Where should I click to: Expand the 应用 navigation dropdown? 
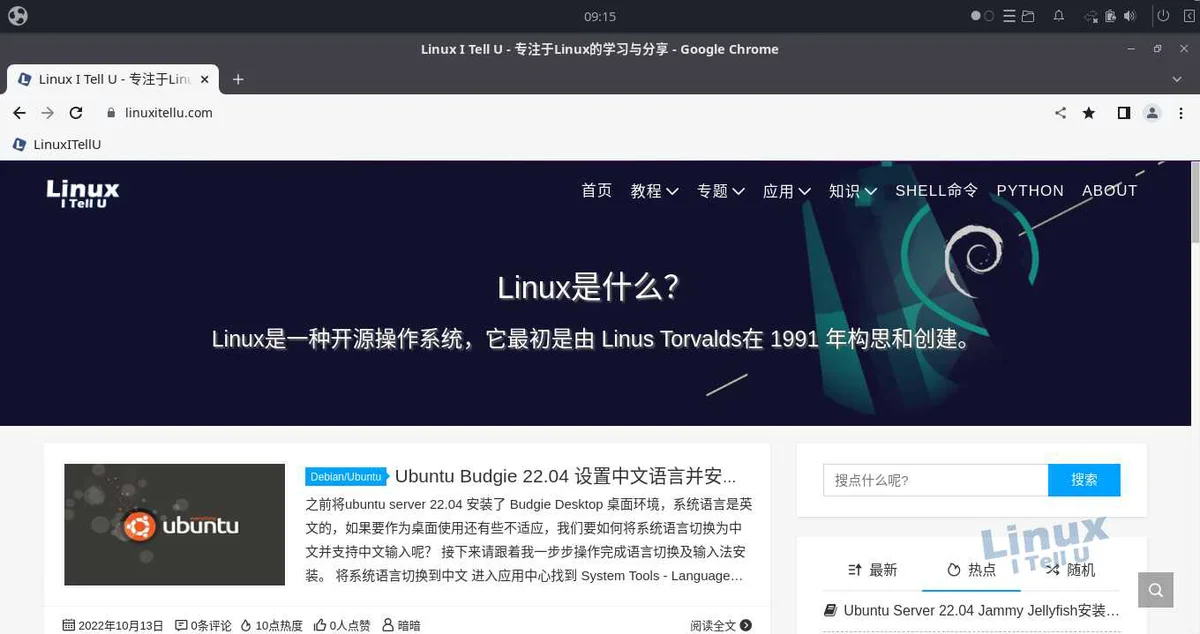click(x=787, y=190)
